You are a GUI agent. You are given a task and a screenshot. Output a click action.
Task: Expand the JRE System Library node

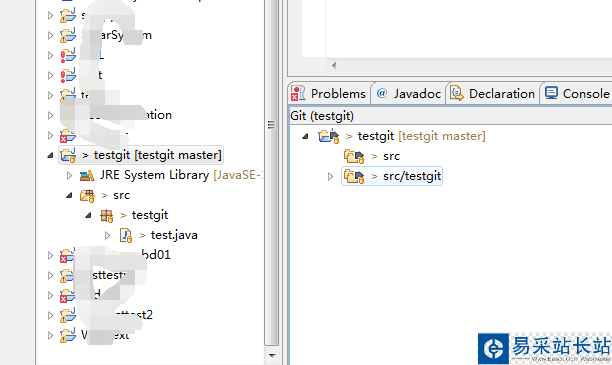point(69,176)
